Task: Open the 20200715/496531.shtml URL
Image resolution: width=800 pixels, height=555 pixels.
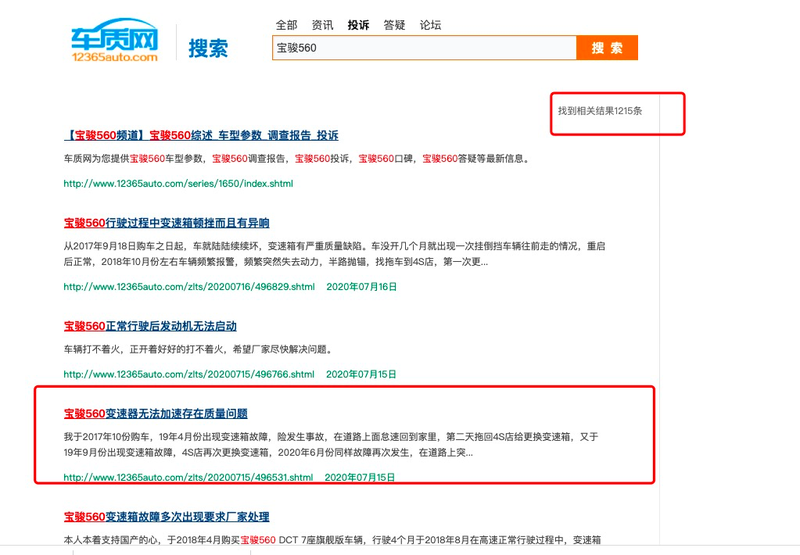Action: coord(188,477)
